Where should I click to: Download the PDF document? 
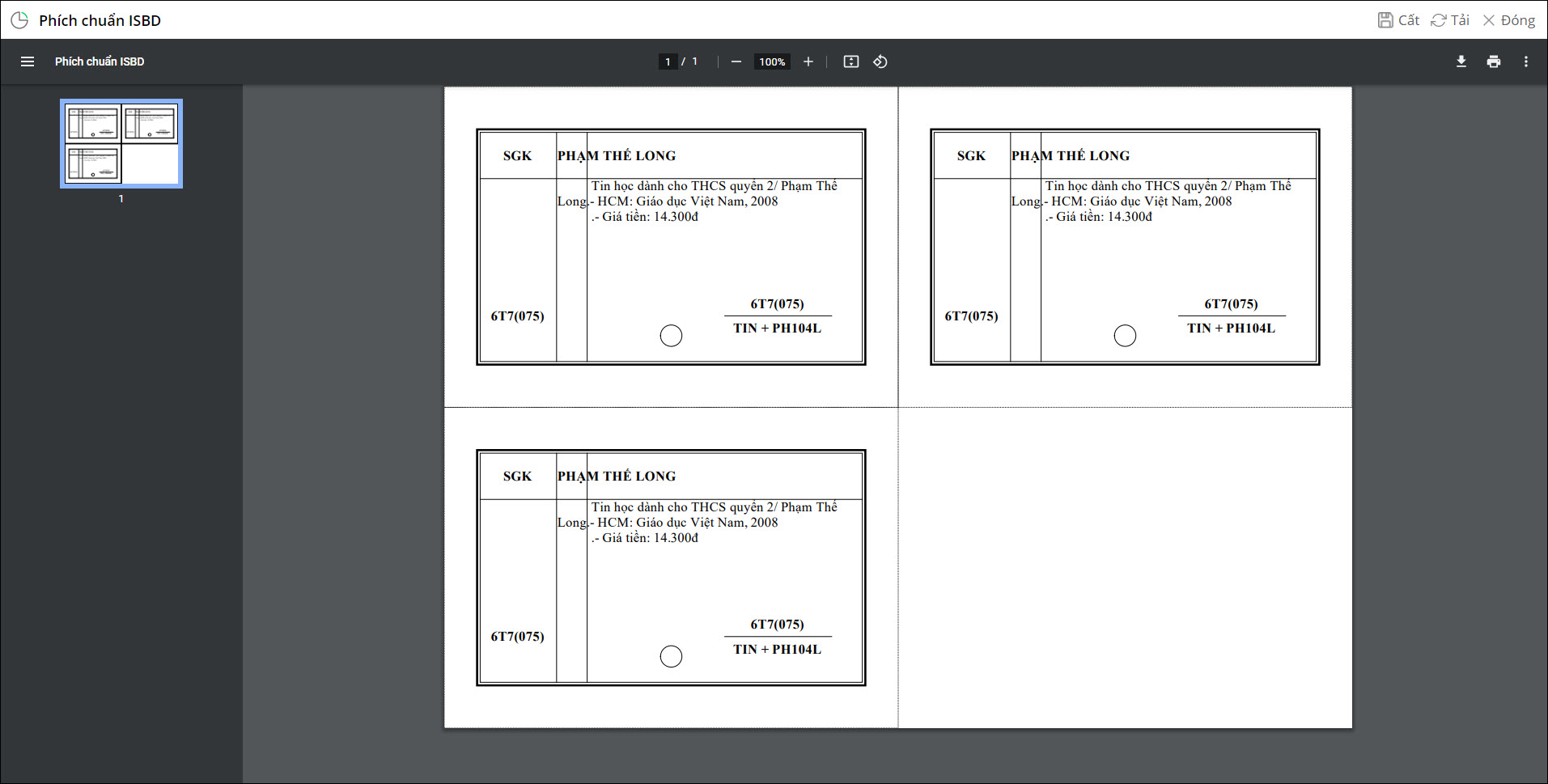pyautogui.click(x=1461, y=61)
